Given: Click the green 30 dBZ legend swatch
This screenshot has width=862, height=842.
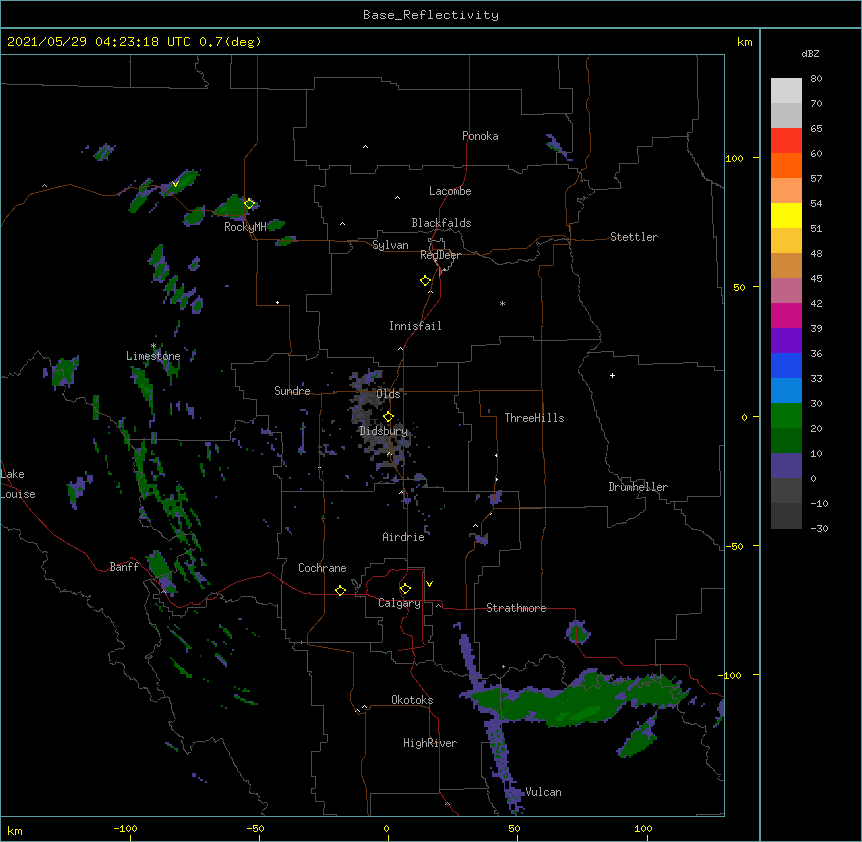Looking at the screenshot, I should coord(786,416).
